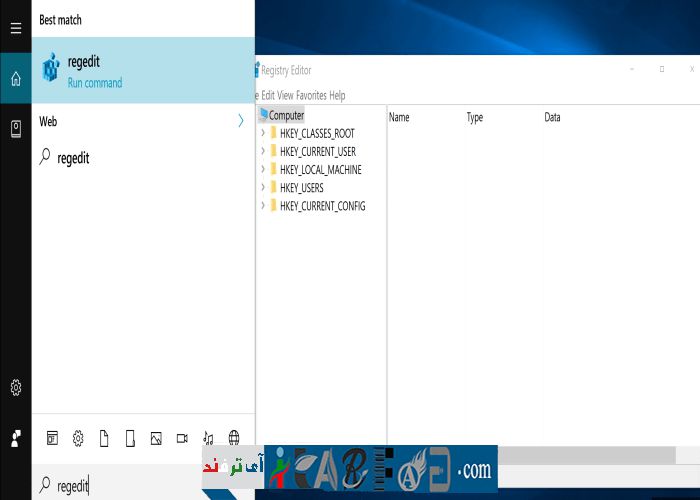Click the Home icon in sidebar
The width and height of the screenshot is (700, 500).
click(15, 79)
